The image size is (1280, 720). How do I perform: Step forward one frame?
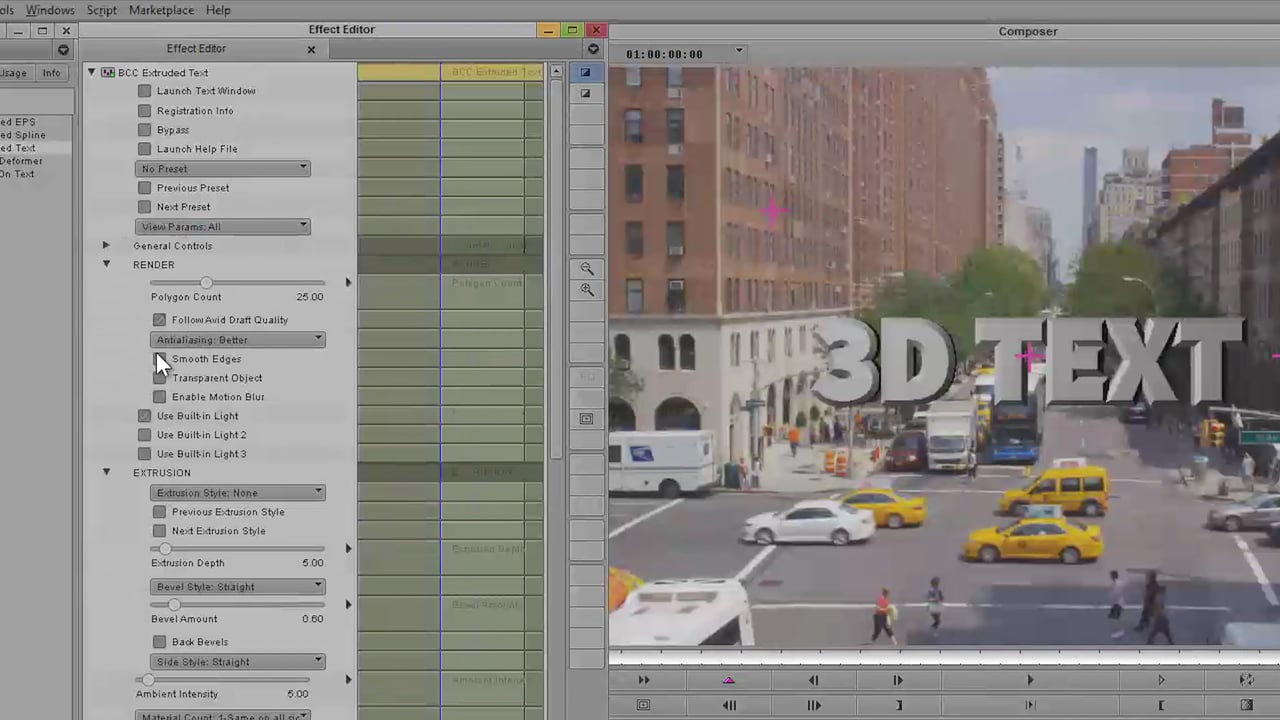(x=897, y=680)
